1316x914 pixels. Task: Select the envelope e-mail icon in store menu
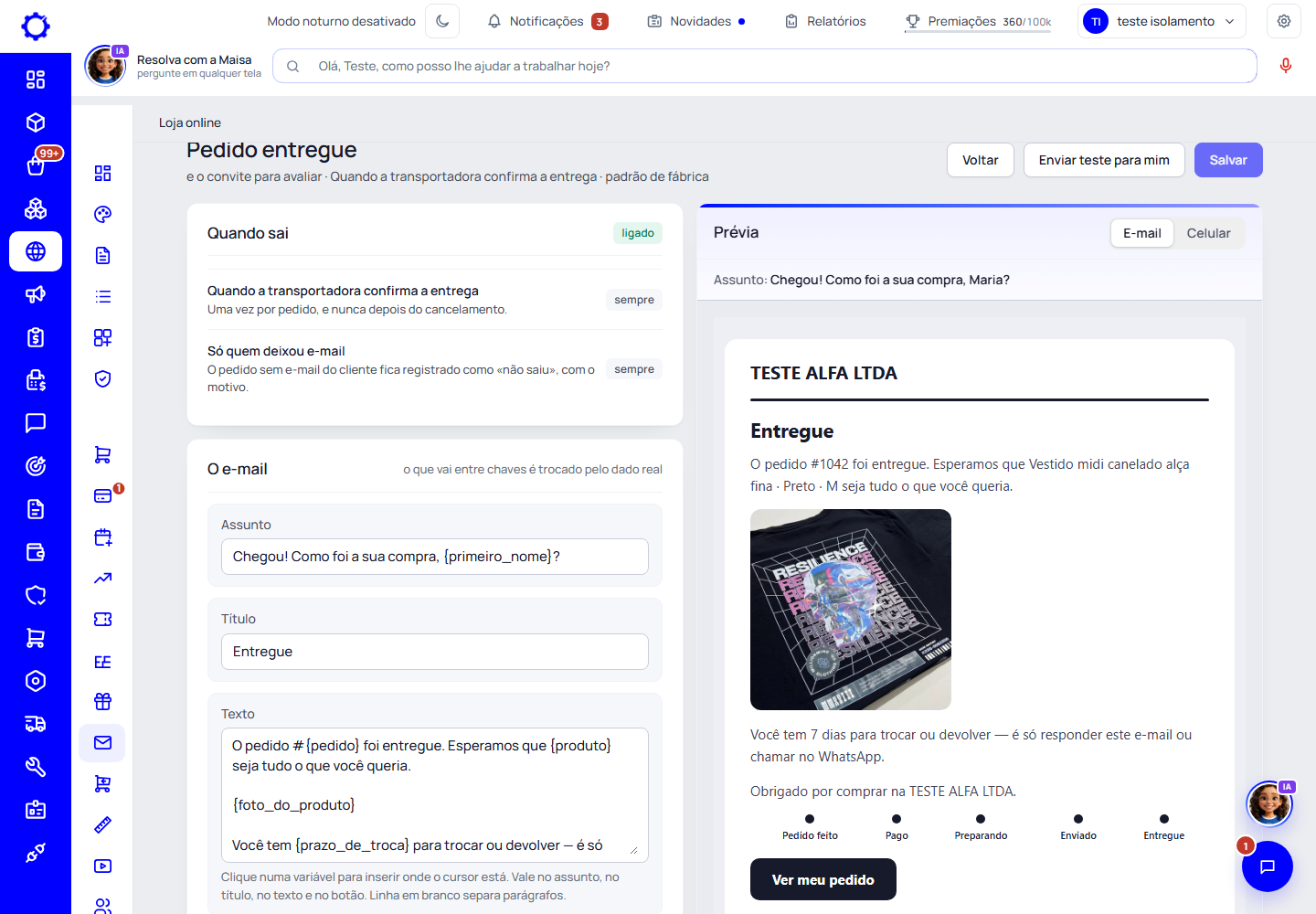click(103, 742)
